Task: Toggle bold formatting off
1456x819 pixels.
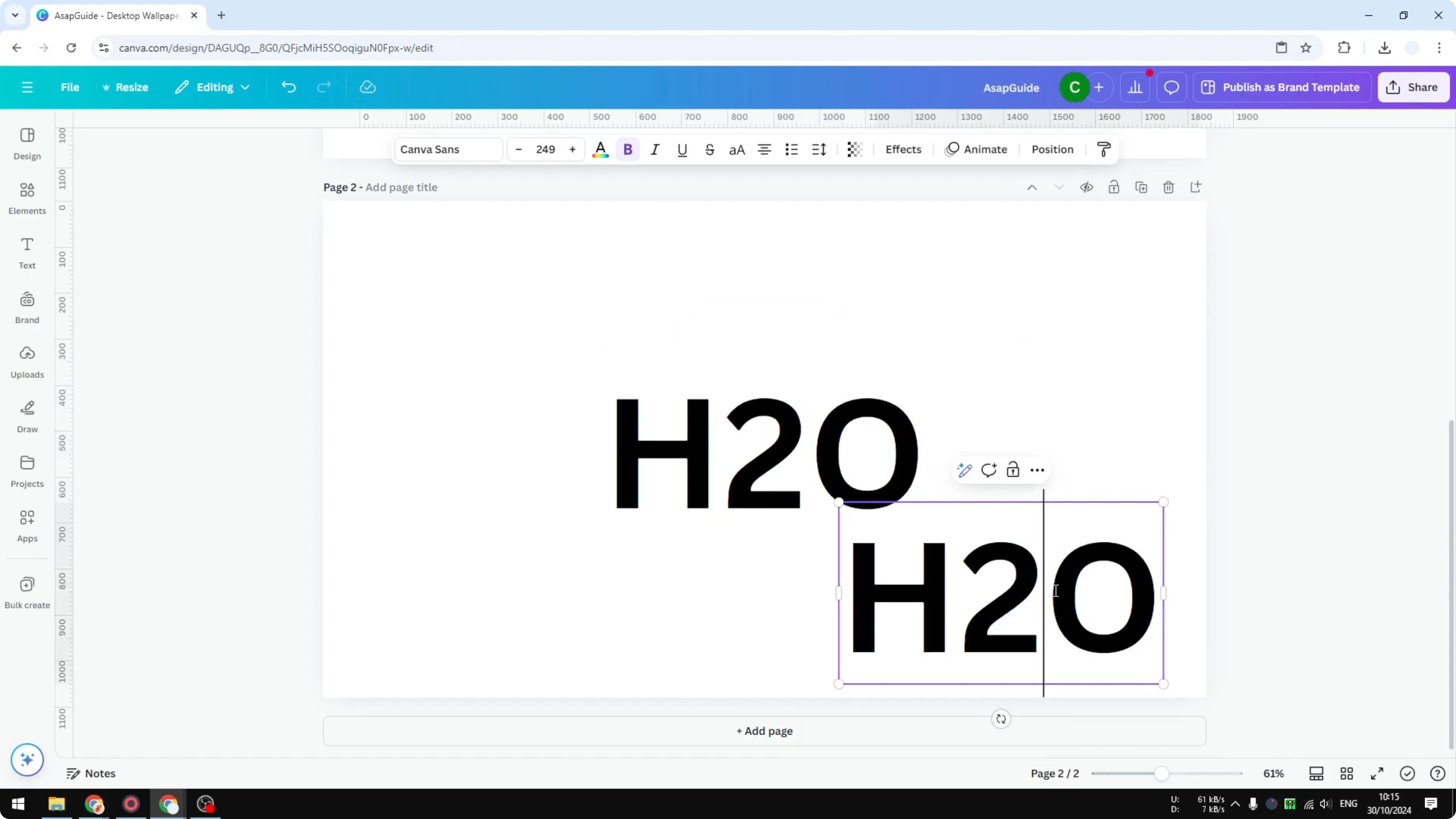Action: point(628,149)
